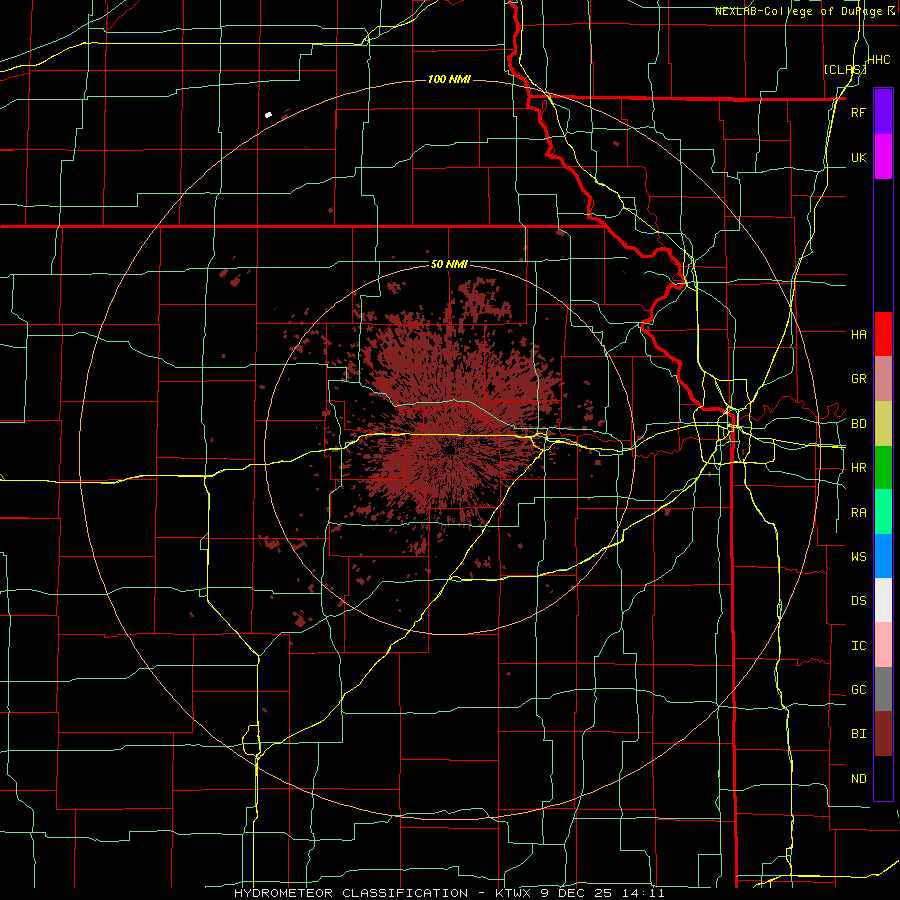Click the BD legend label
900x900 pixels.
[858, 424]
